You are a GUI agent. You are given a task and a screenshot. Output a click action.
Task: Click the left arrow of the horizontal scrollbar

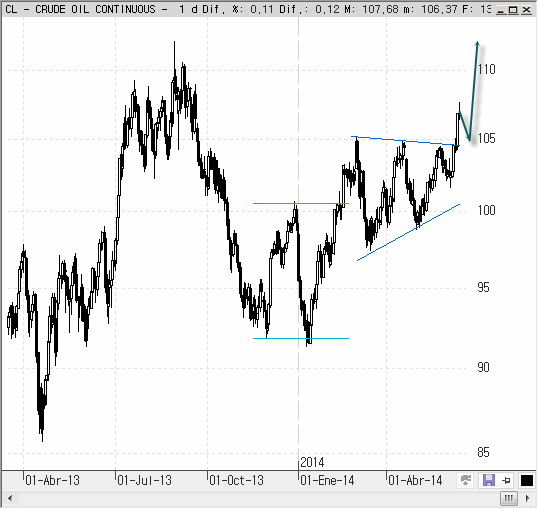[10, 498]
